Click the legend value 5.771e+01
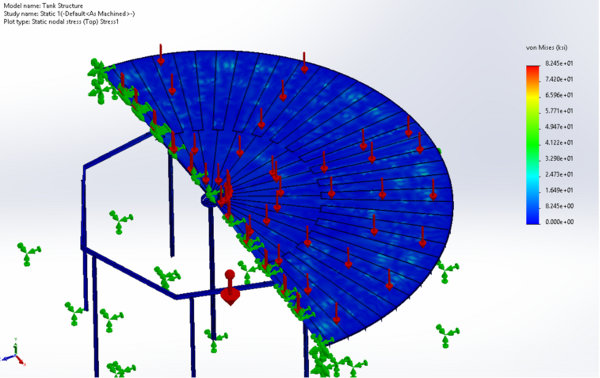This screenshot has width=600, height=378. tap(559, 111)
